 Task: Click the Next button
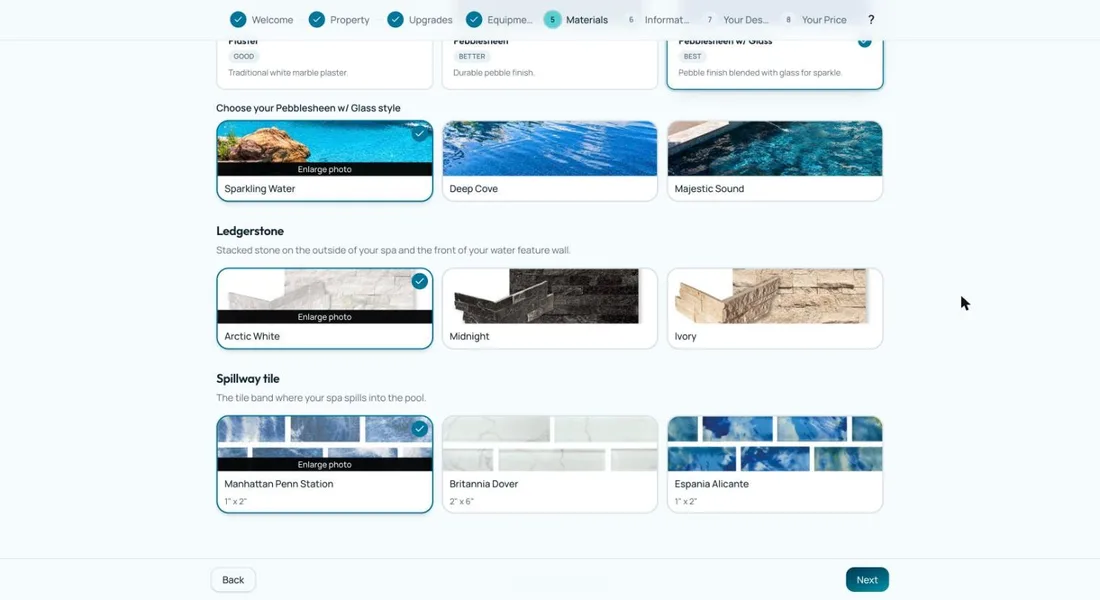(867, 580)
